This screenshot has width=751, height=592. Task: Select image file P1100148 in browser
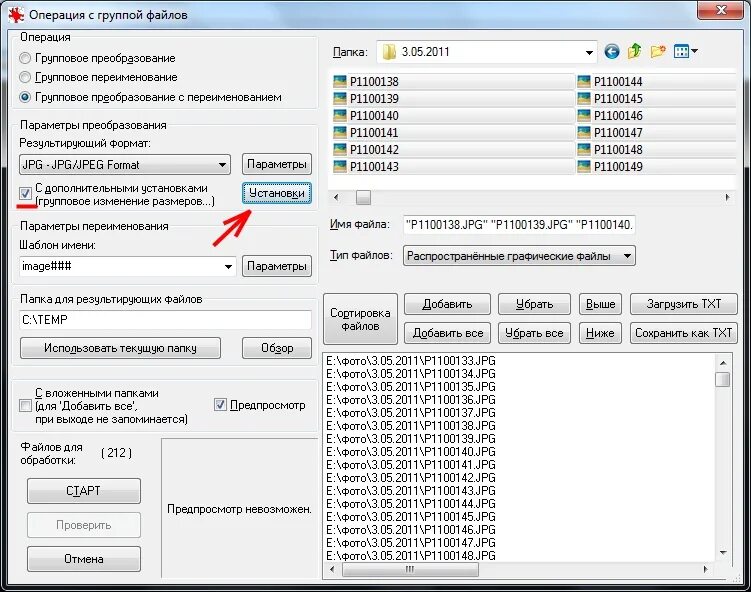click(610, 149)
